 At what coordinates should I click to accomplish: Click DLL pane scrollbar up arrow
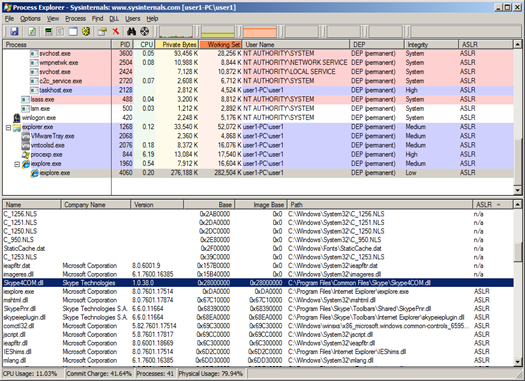pyautogui.click(x=518, y=204)
